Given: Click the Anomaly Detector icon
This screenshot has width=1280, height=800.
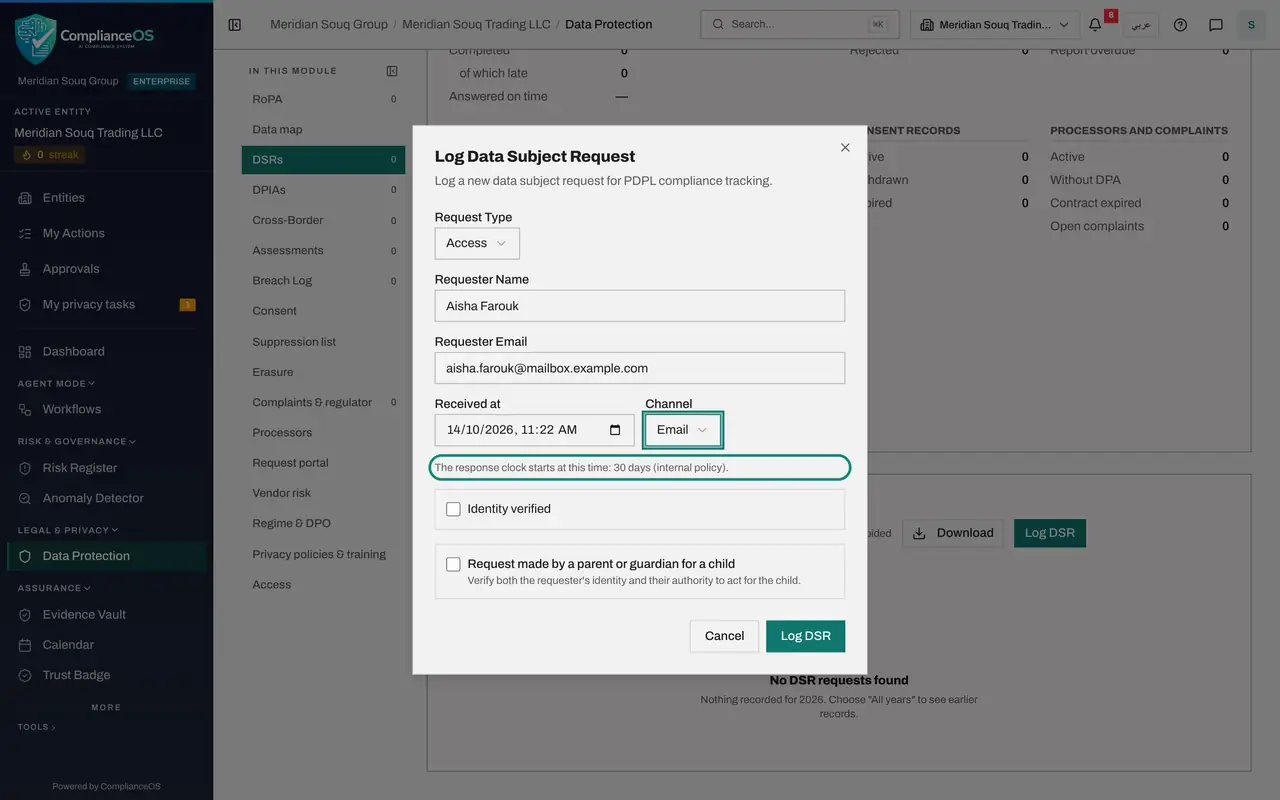Looking at the screenshot, I should click(x=25, y=498).
